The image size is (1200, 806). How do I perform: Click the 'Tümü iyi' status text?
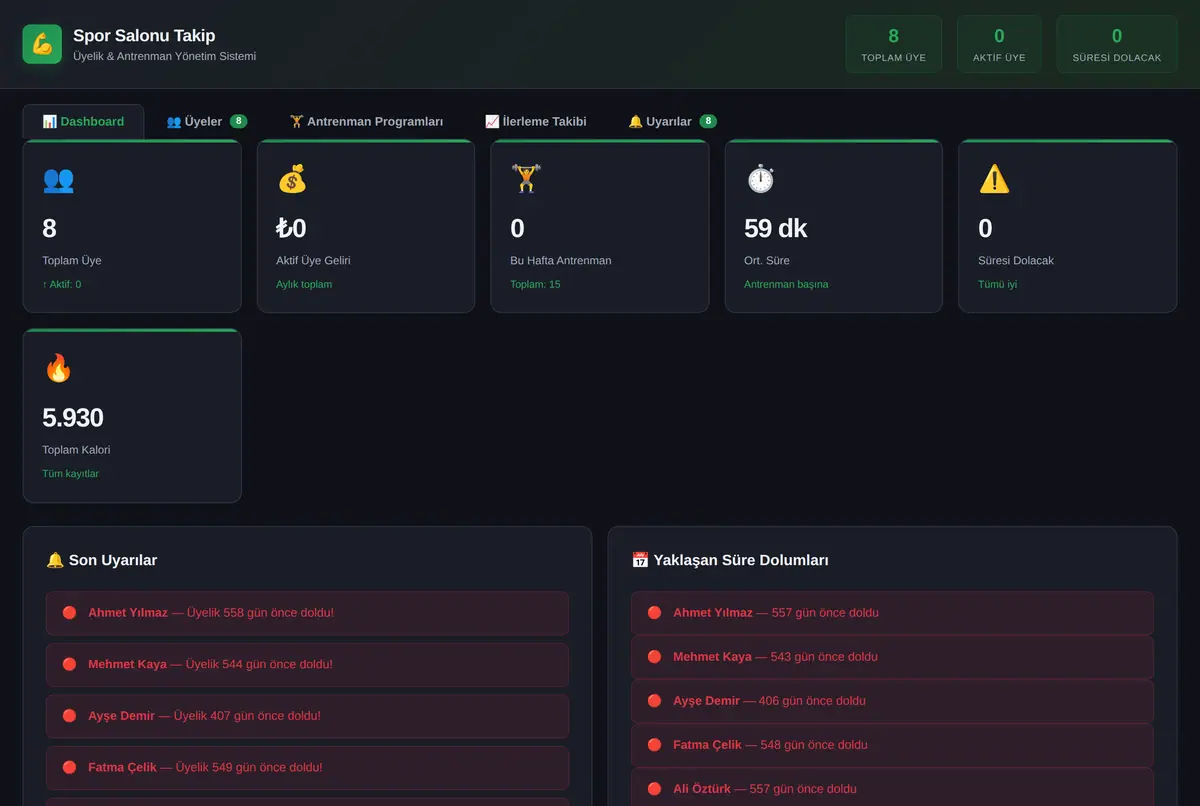[998, 284]
